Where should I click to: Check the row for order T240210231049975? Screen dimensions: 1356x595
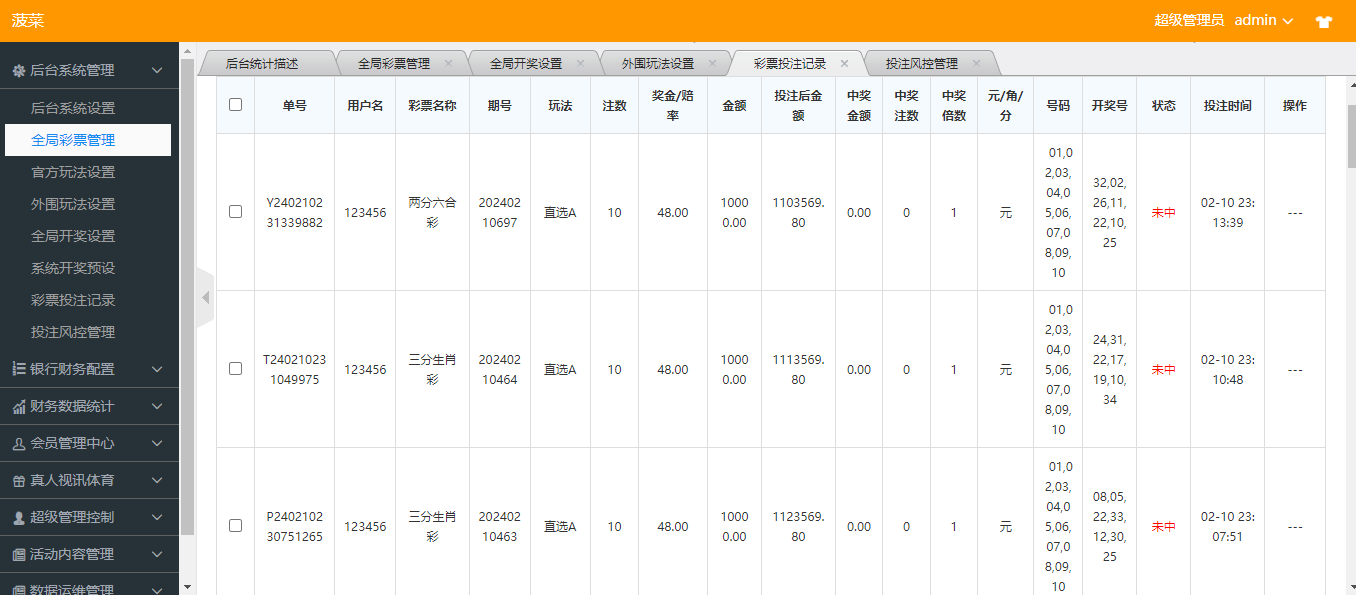pos(235,369)
